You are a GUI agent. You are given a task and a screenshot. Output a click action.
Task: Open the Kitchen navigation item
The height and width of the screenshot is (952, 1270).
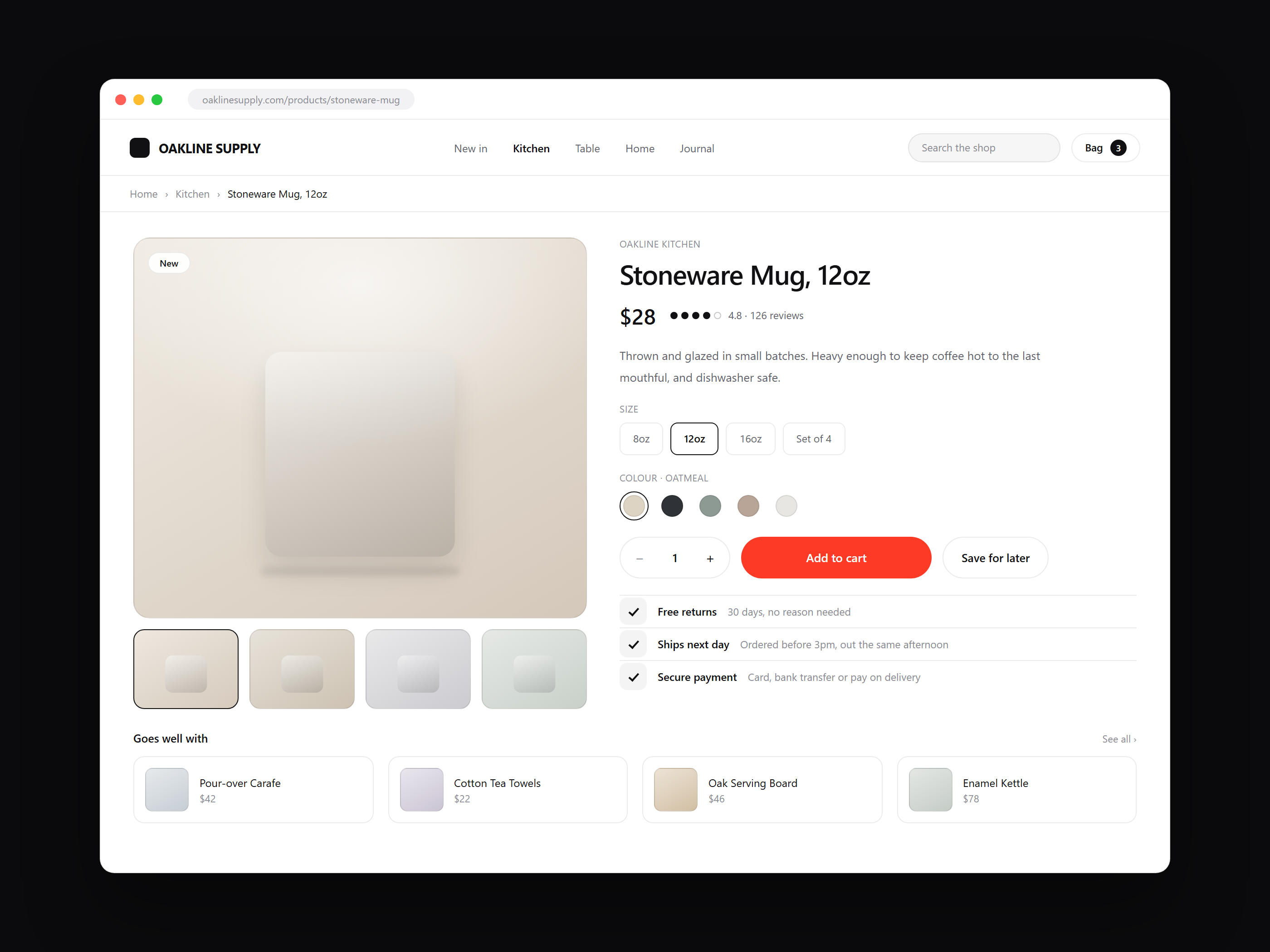[x=531, y=149]
